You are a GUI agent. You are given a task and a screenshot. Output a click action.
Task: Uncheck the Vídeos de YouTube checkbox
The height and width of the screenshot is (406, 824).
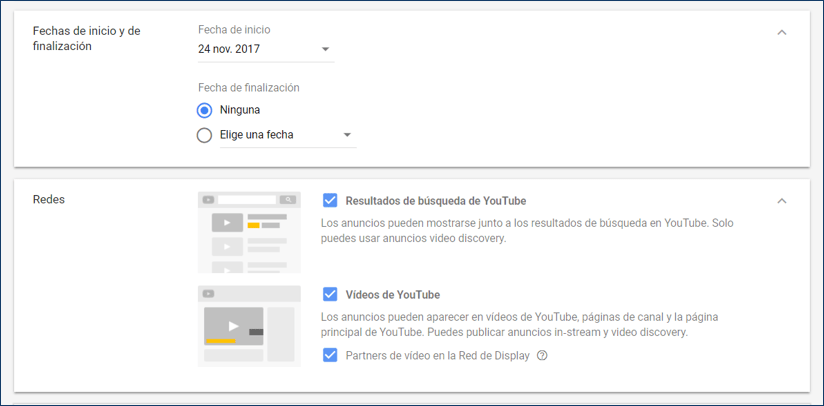(x=330, y=295)
